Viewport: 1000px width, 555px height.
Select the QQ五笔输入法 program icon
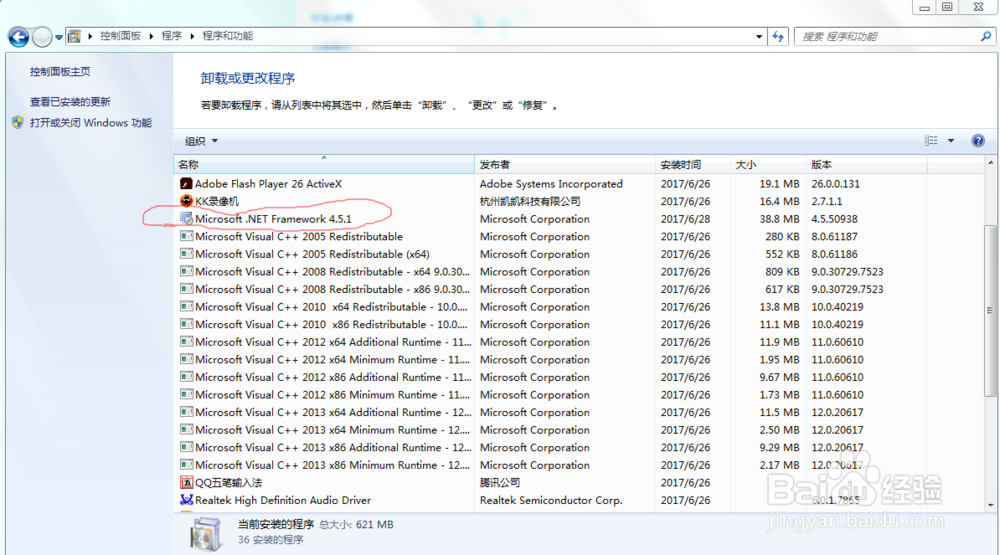coord(186,482)
